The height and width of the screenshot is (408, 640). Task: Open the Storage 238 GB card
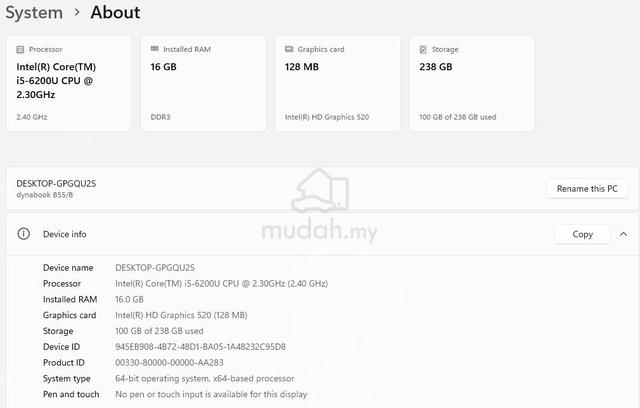coord(472,84)
